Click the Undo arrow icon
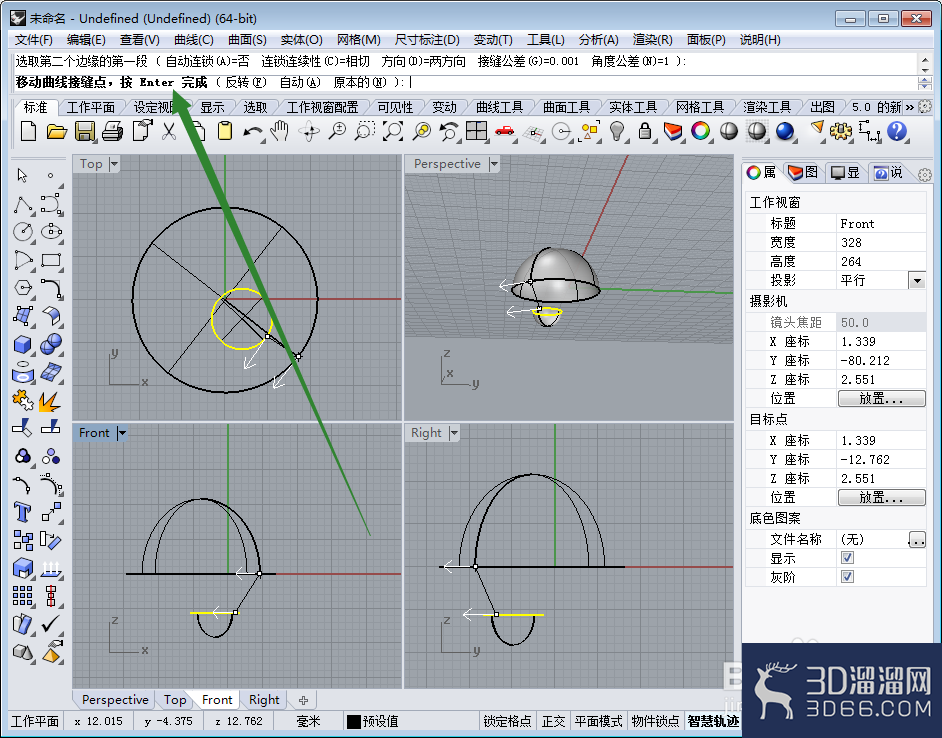The width and height of the screenshot is (942, 738). pyautogui.click(x=253, y=131)
